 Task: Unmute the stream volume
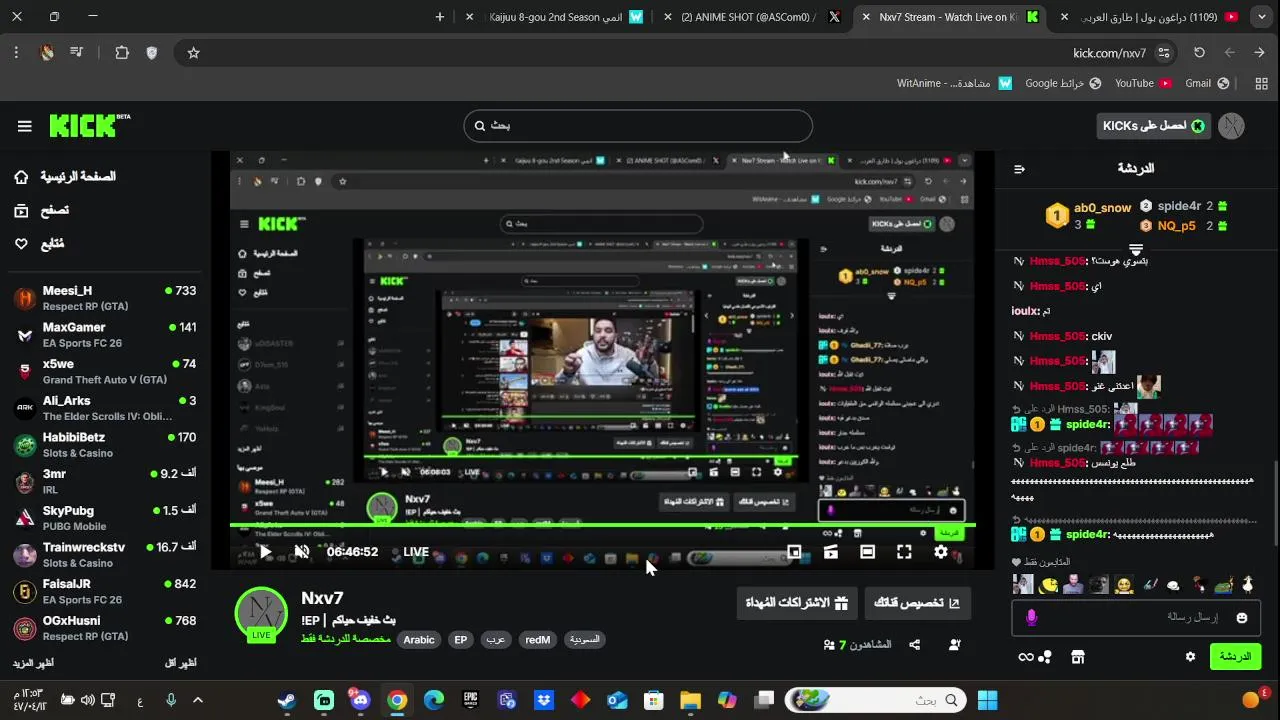pyautogui.click(x=302, y=552)
